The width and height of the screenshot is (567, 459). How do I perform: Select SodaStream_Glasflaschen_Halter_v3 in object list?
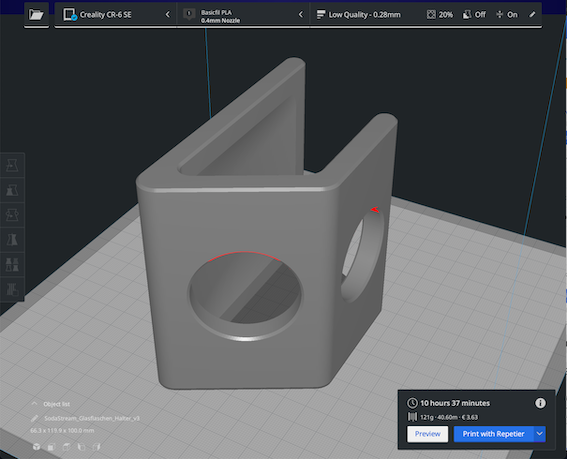coord(92,418)
